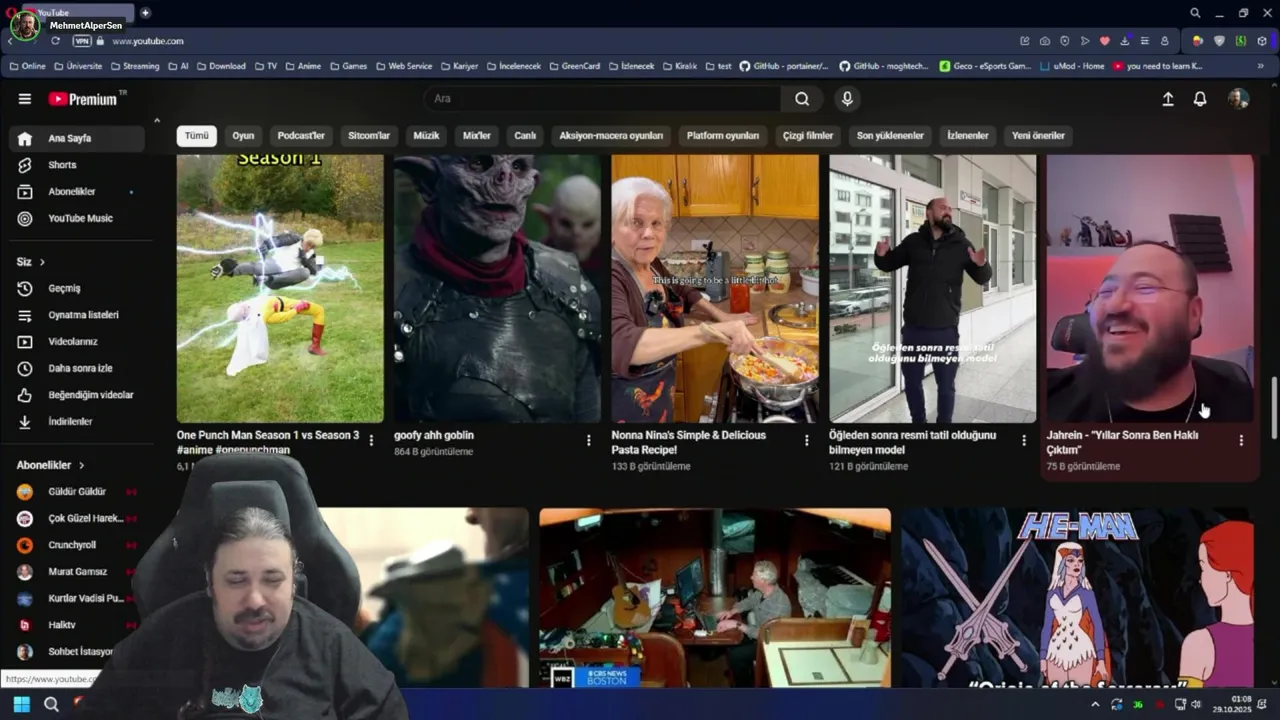Open options for Nonna Nina's pasta short
The height and width of the screenshot is (720, 1280).
[x=806, y=440]
